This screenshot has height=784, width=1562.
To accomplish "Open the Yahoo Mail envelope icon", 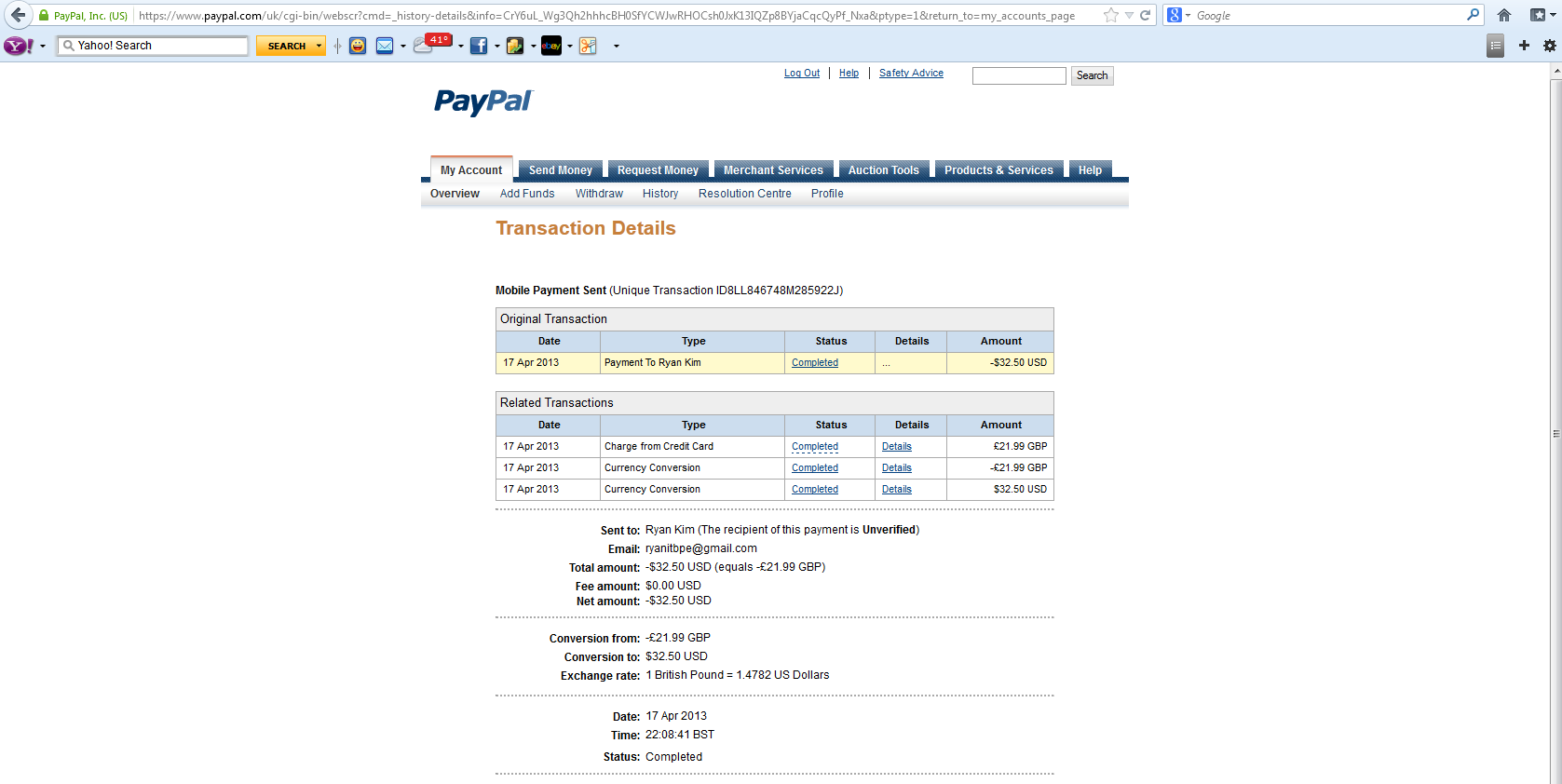I will point(385,46).
